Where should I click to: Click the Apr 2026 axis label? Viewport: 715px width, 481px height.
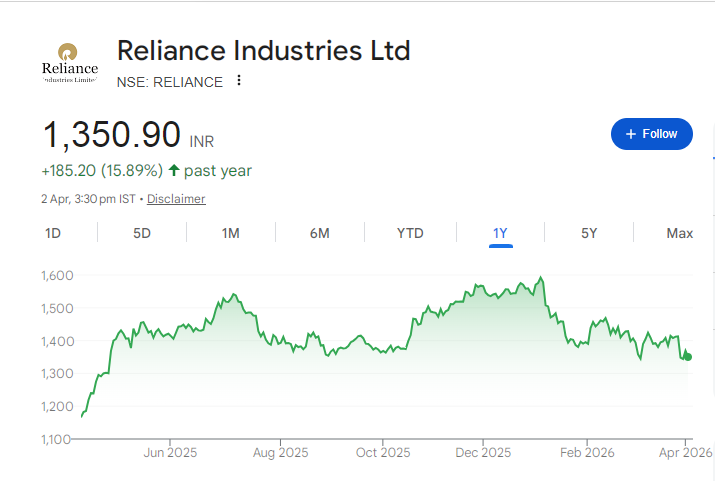coord(685,453)
